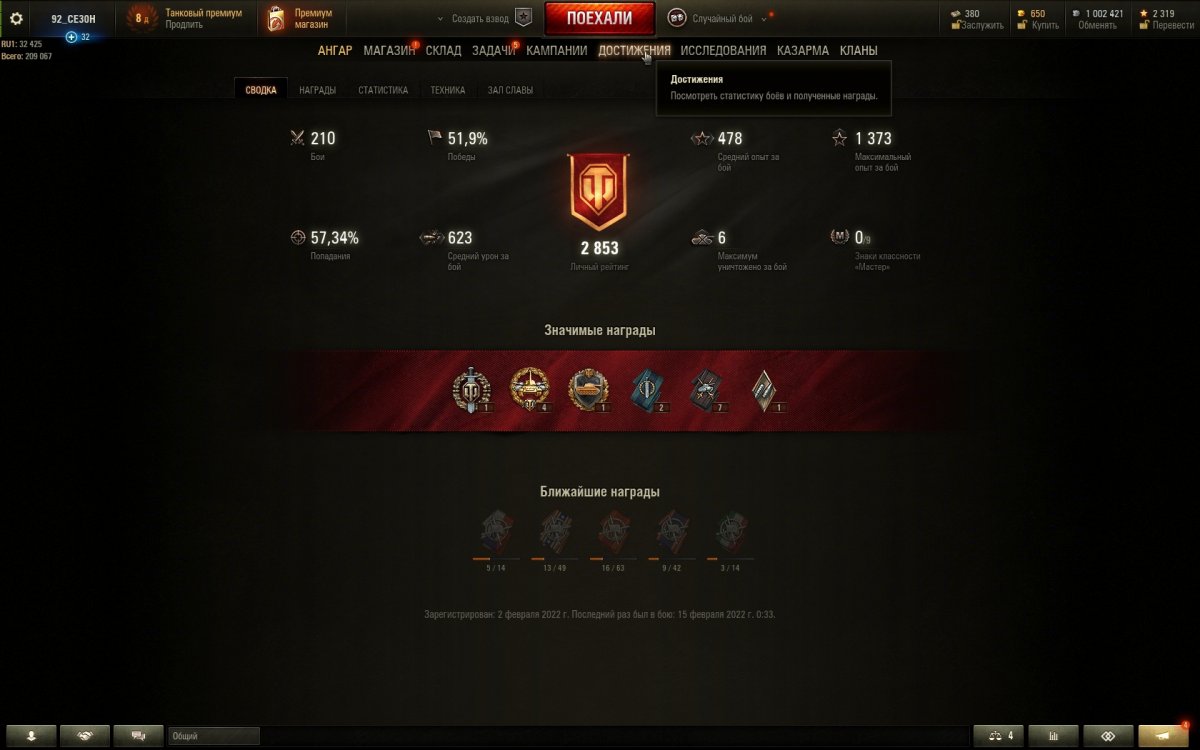Open the settings gear menu
Viewport: 1200px width, 750px height.
point(16,18)
